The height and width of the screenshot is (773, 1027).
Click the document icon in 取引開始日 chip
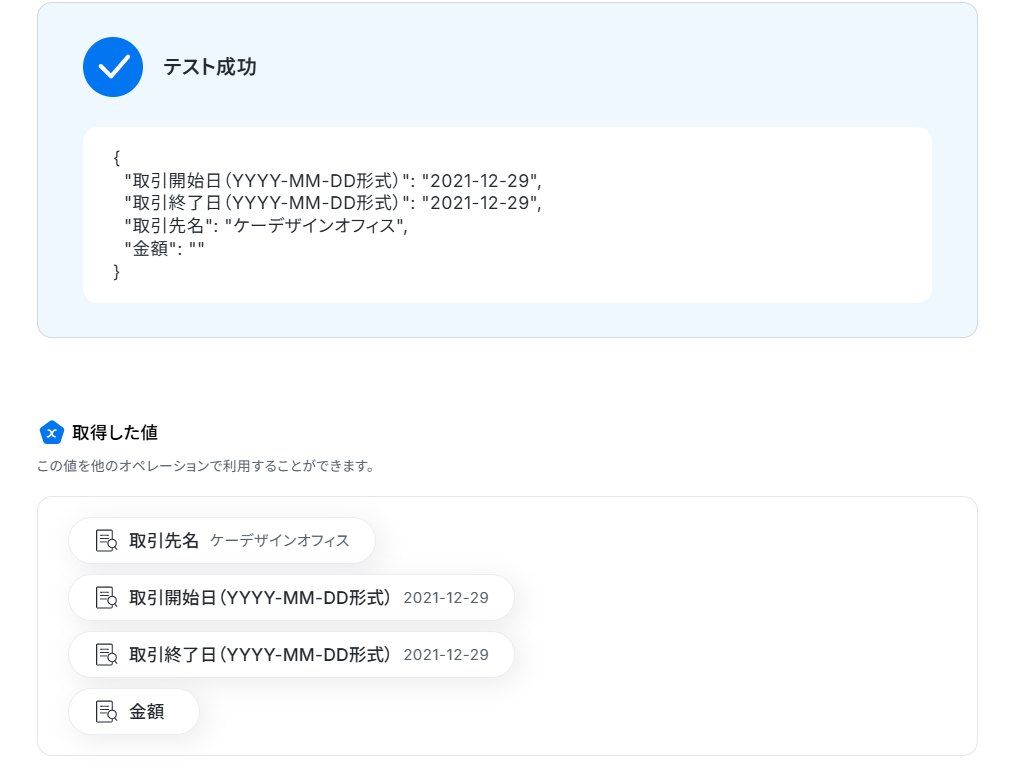[106, 597]
